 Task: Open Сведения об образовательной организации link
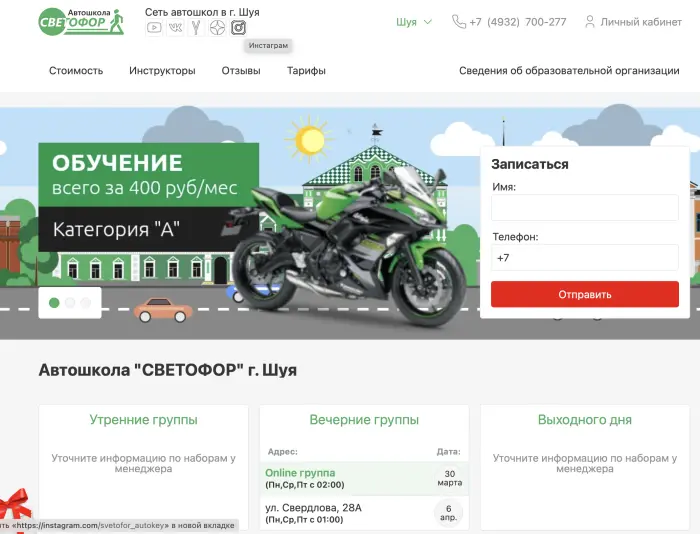coord(569,71)
